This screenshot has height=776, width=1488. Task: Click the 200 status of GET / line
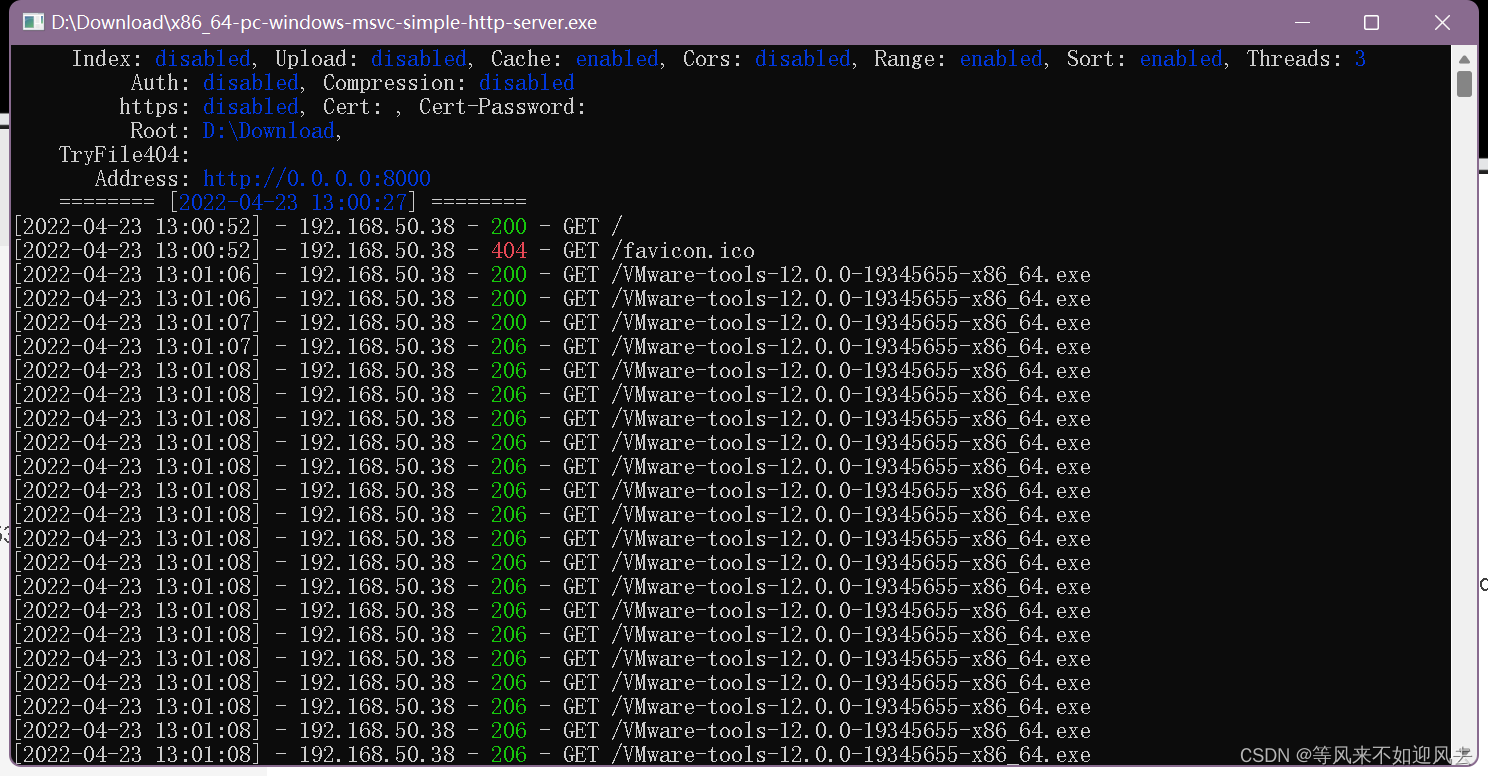point(509,227)
